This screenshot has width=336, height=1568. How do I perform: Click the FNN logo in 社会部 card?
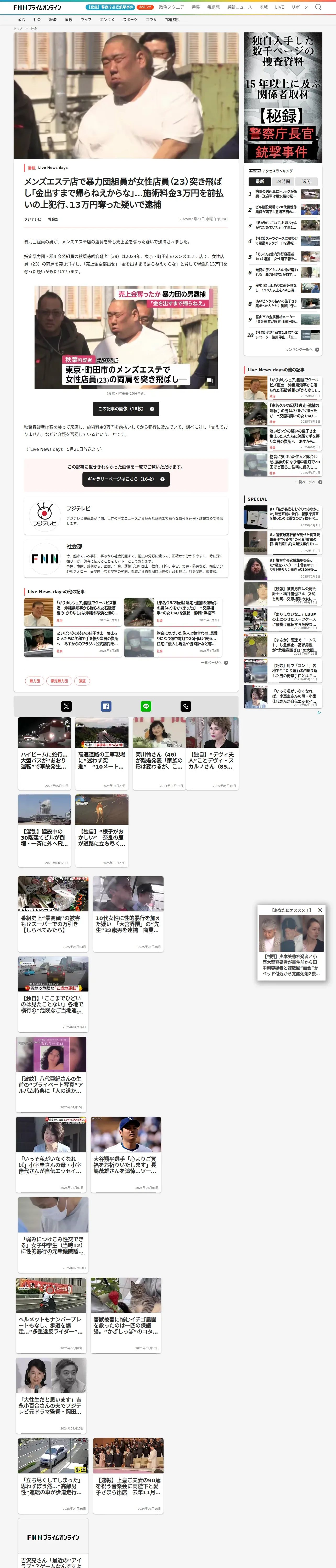pyautogui.click(x=44, y=558)
